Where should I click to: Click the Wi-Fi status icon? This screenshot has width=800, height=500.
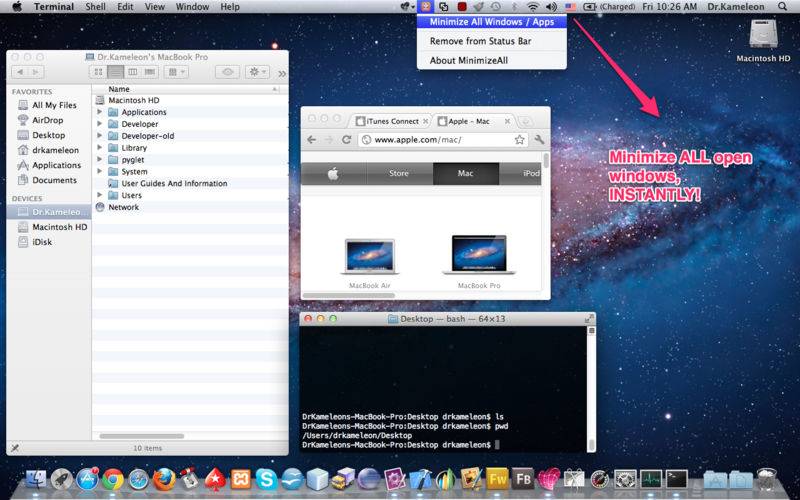point(533,7)
